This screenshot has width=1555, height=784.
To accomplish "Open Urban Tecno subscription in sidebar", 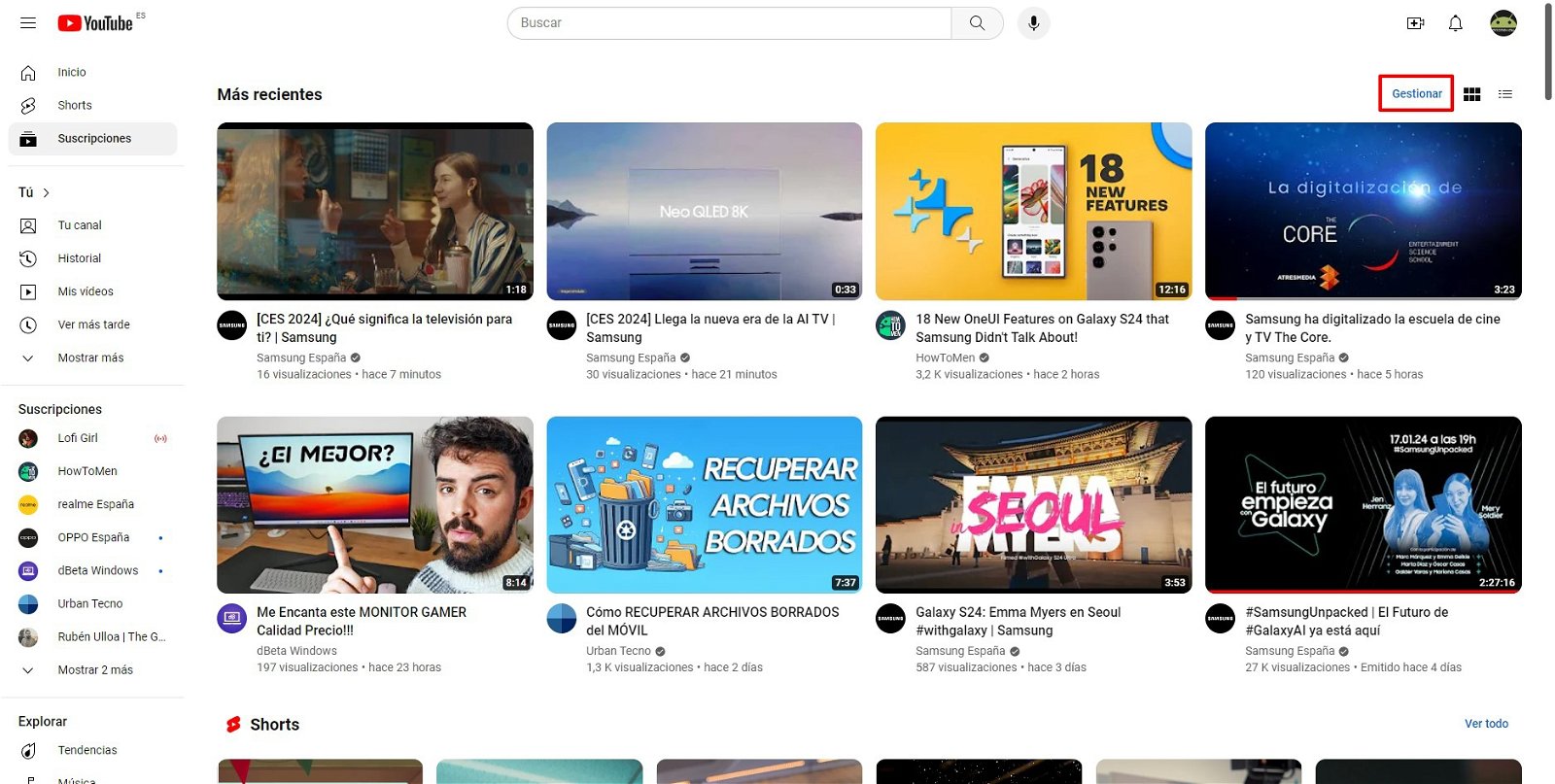I will [92, 603].
